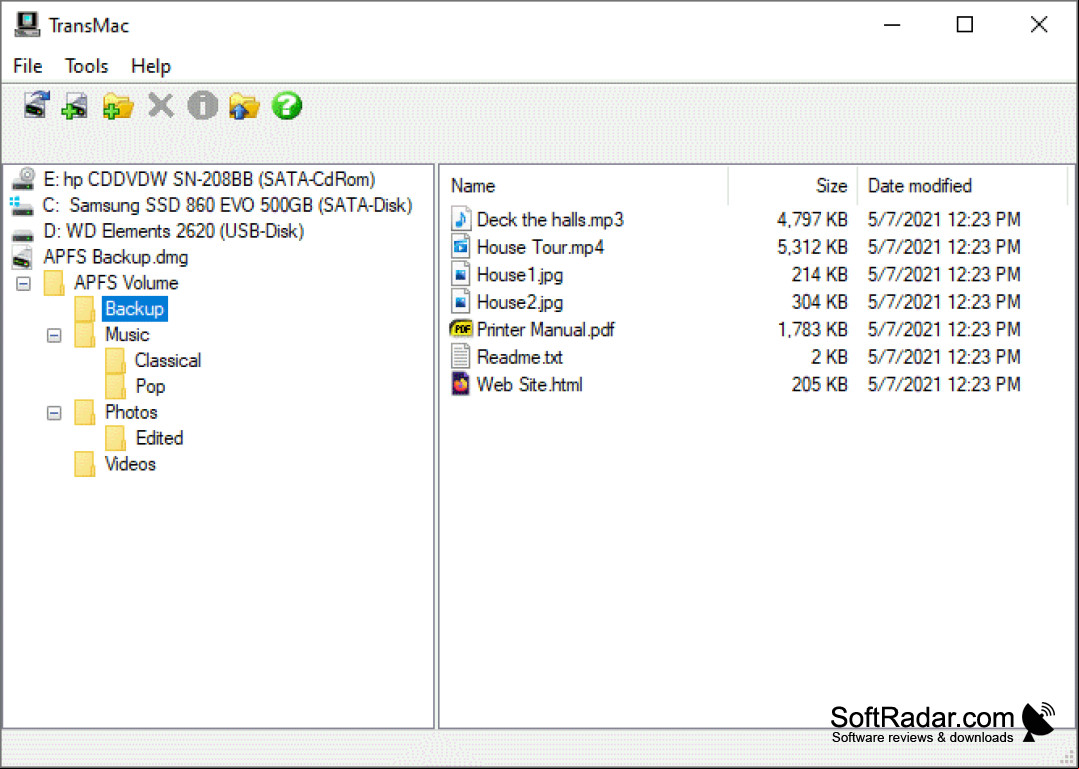Select the APFS Volume label
1079x769 pixels.
click(126, 283)
